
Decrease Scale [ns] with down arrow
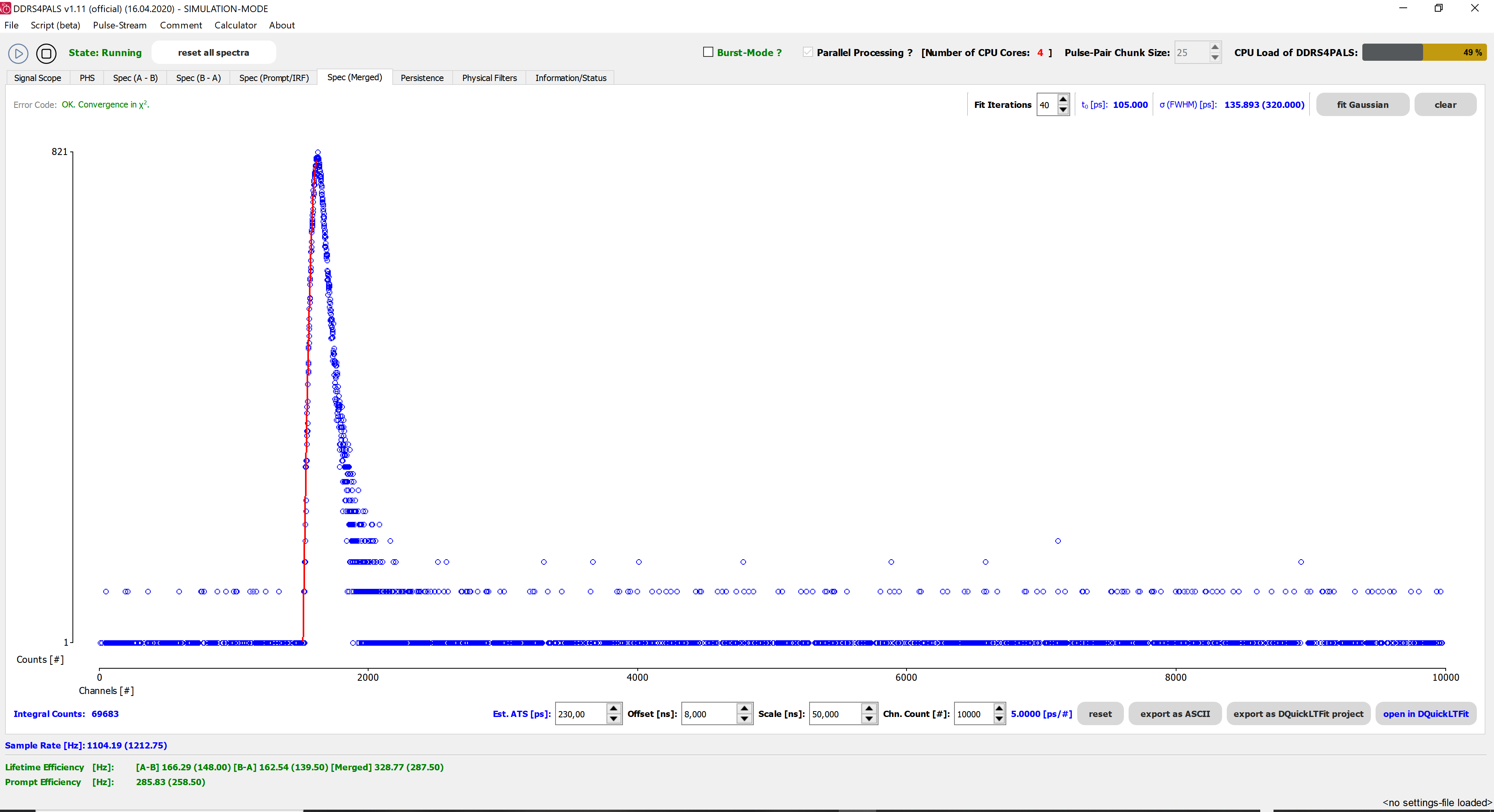coord(869,719)
